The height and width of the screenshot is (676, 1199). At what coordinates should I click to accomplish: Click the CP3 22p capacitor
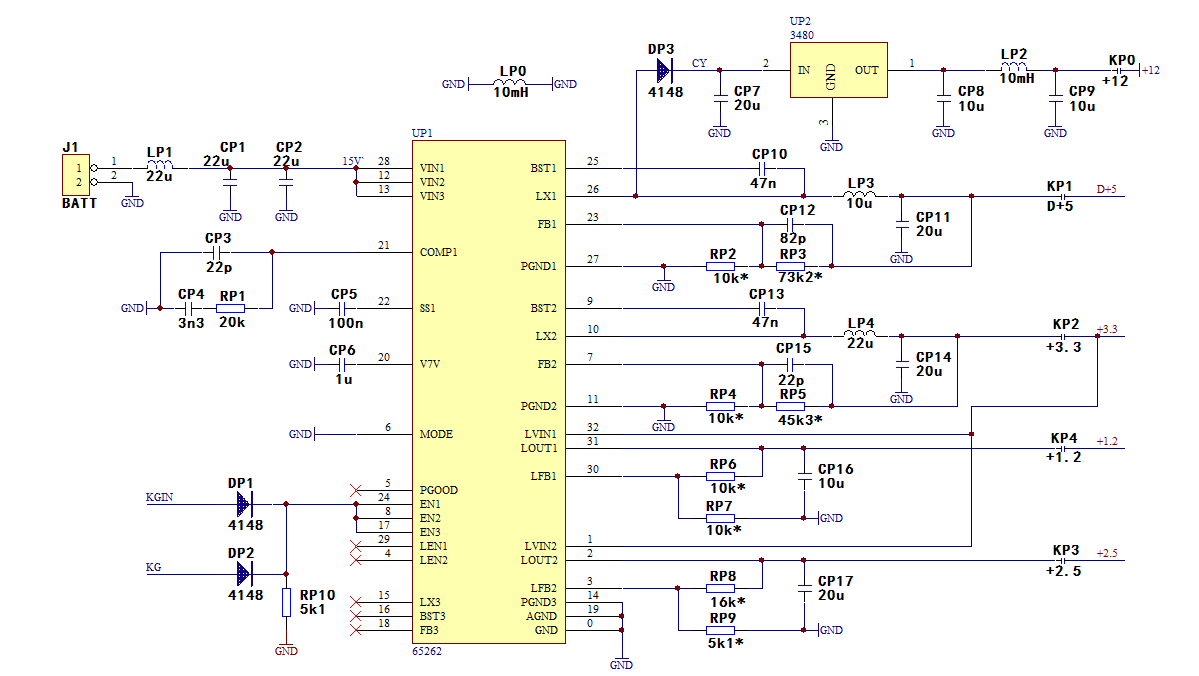coord(216,252)
